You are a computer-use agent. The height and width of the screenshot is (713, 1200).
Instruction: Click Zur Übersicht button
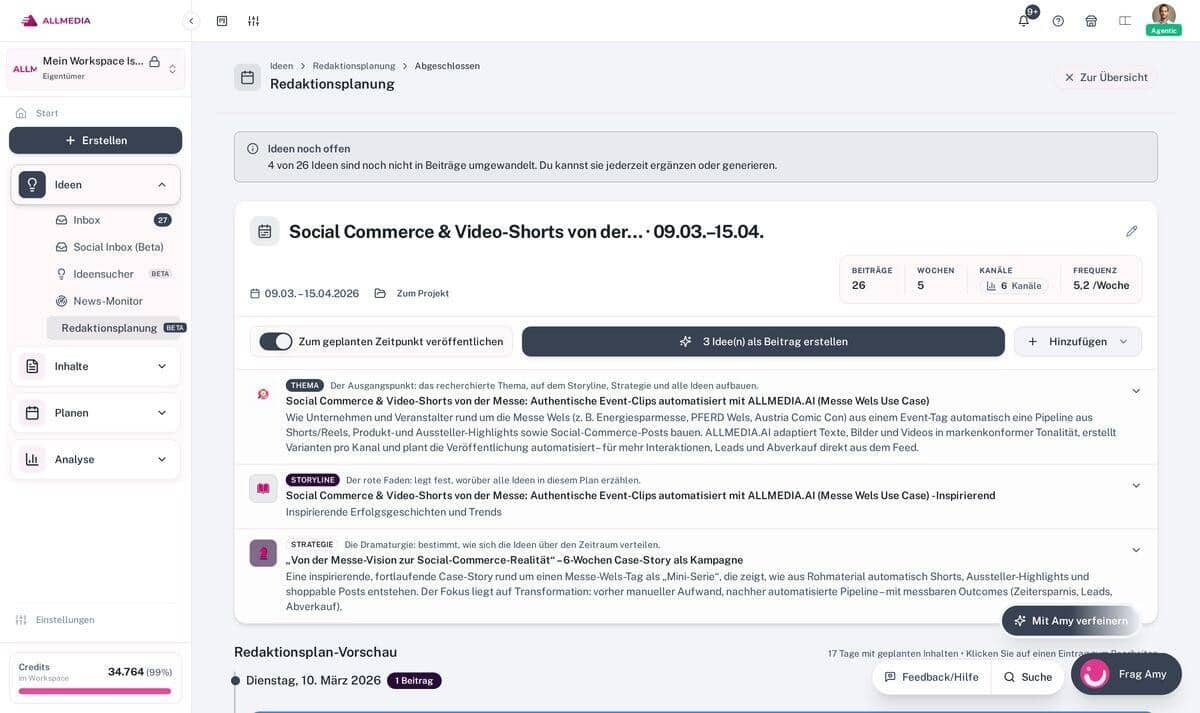(1106, 77)
